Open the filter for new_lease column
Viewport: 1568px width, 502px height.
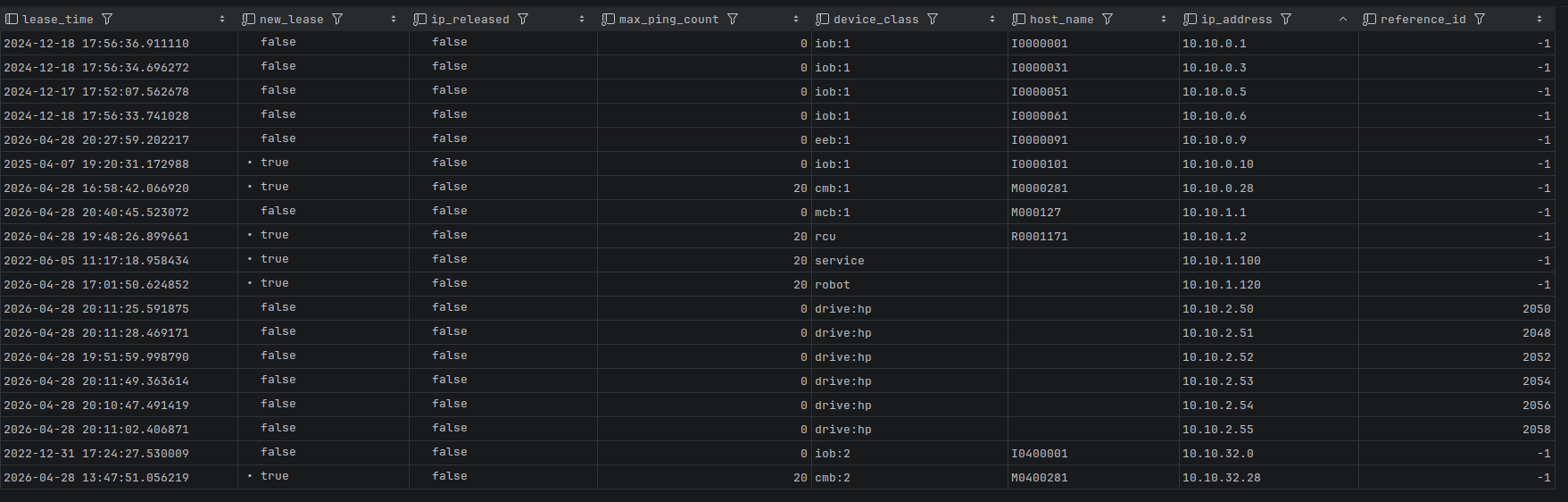tap(337, 19)
